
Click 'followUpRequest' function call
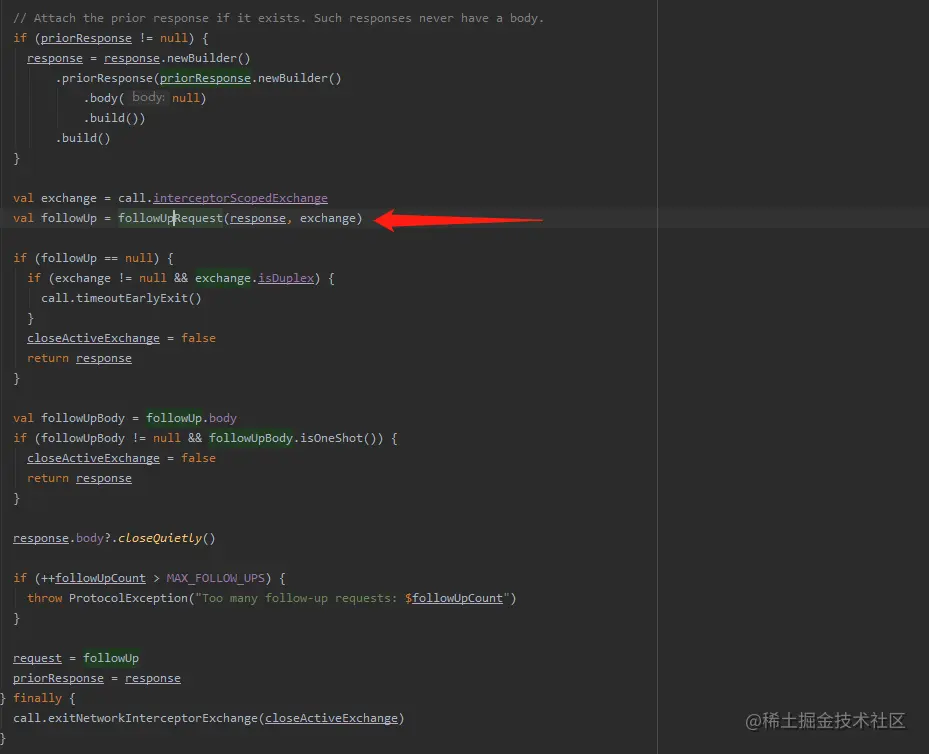tap(170, 218)
